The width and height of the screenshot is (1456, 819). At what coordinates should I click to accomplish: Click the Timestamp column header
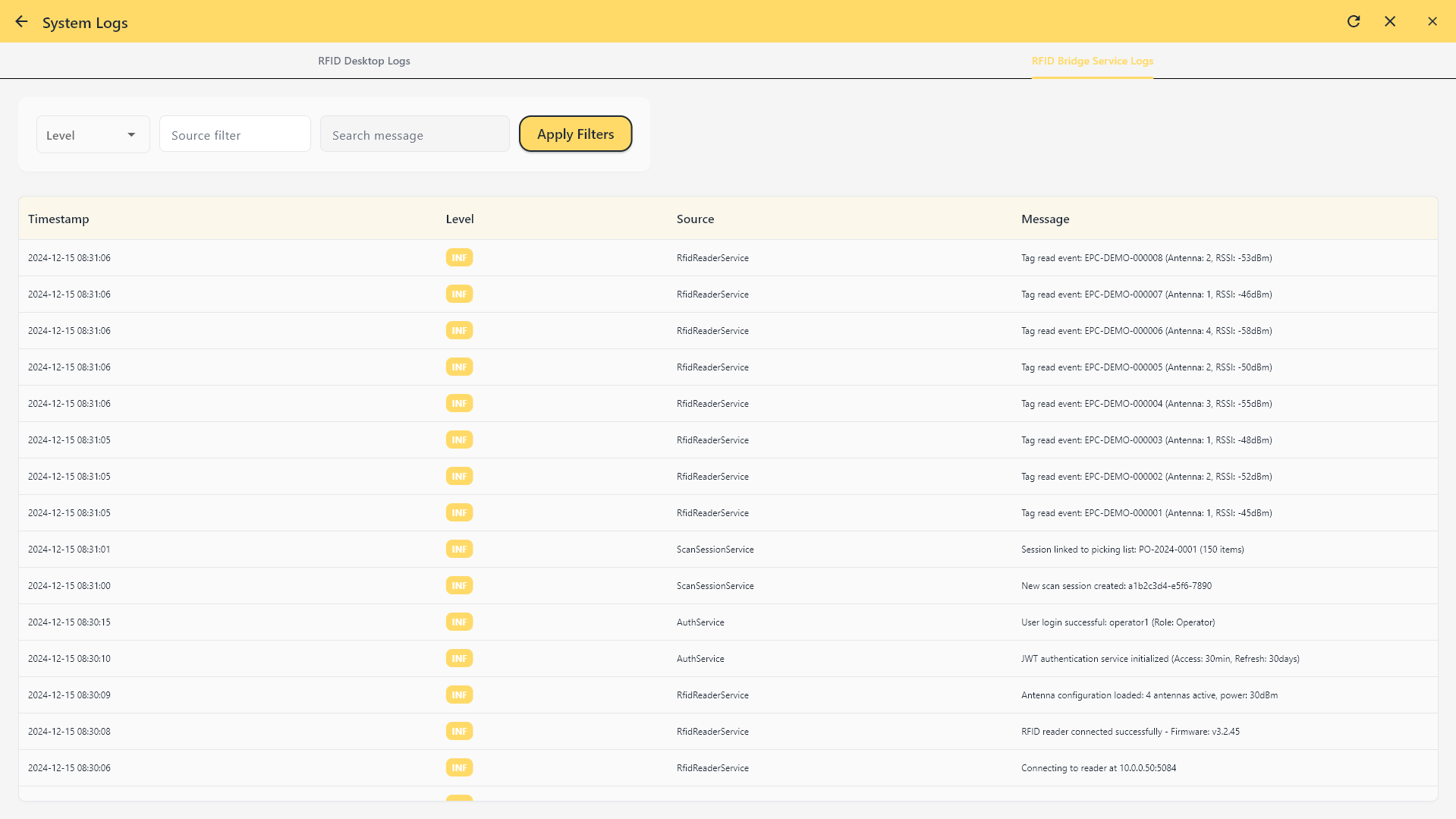tap(58, 219)
